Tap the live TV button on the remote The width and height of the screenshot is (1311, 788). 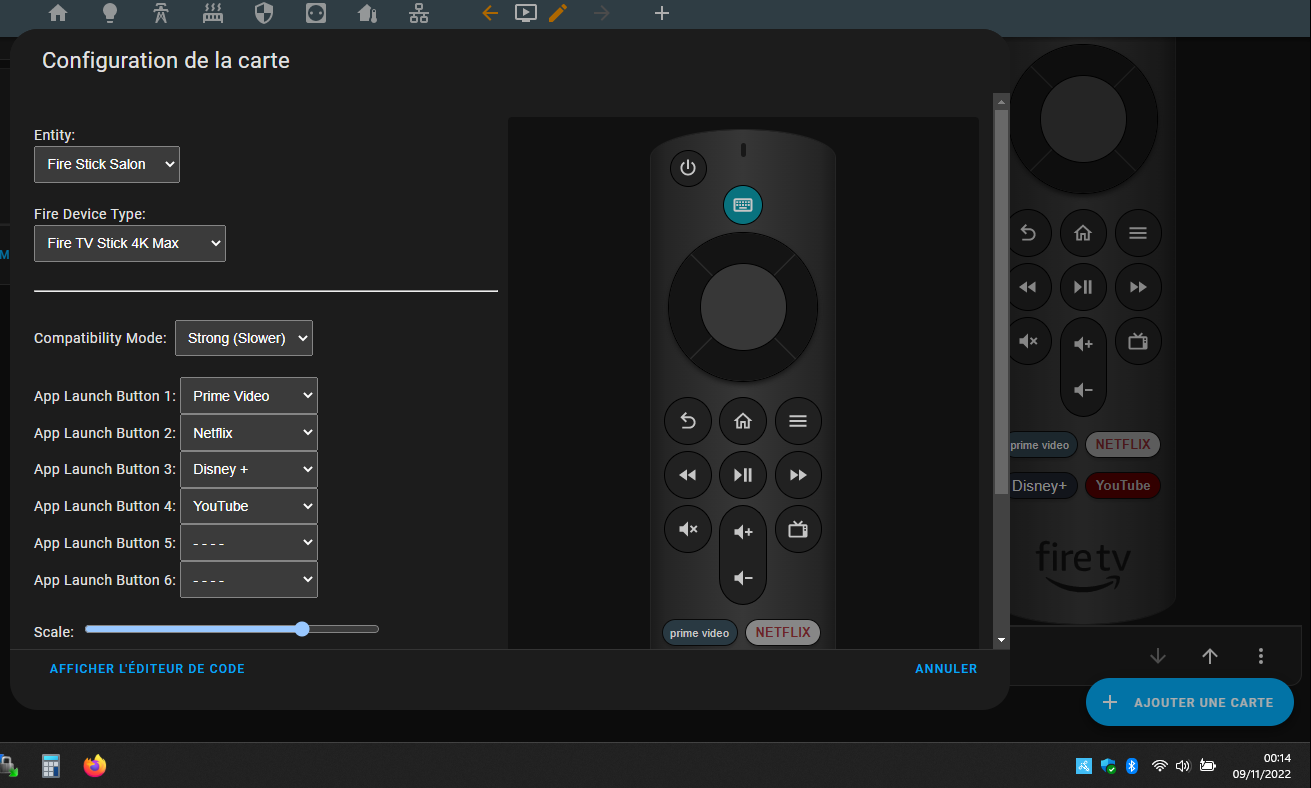(798, 530)
